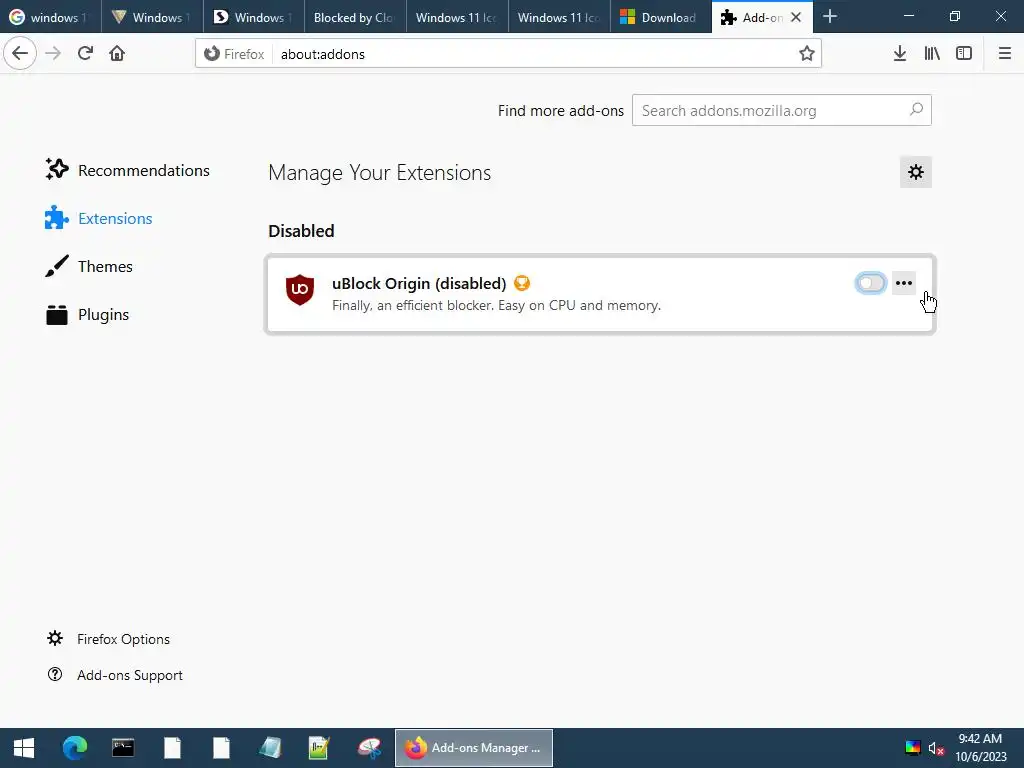
Task: Open the Windows Start menu
Action: click(x=24, y=748)
